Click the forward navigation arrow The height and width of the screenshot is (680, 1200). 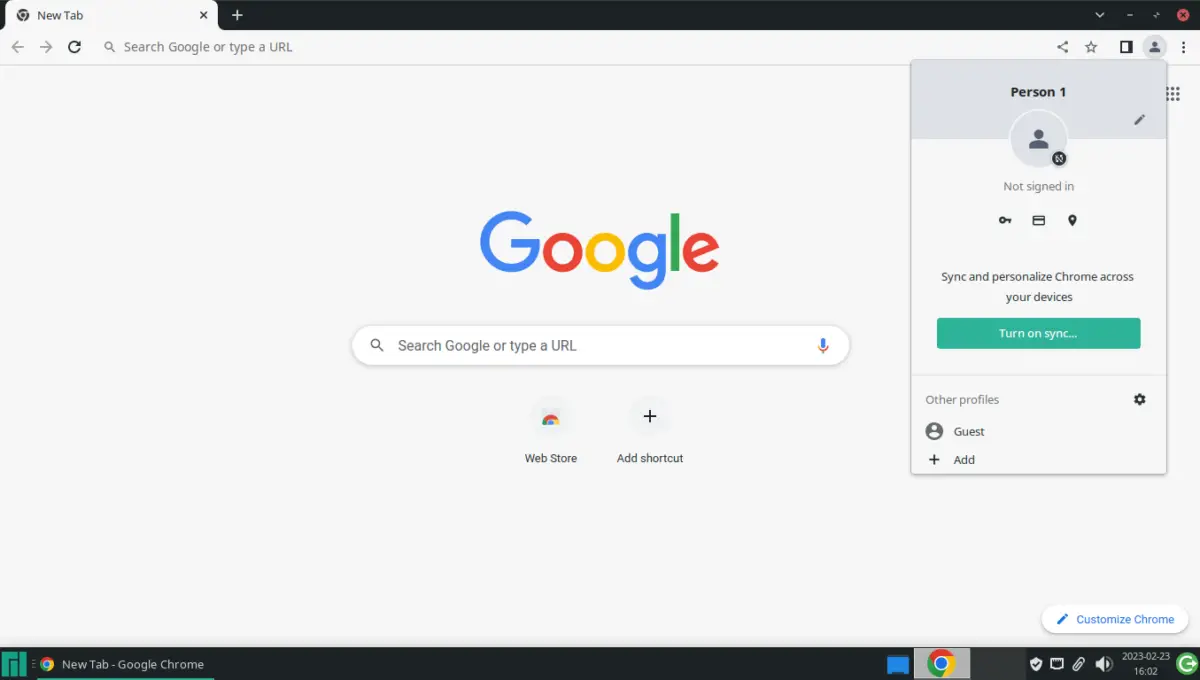[46, 47]
